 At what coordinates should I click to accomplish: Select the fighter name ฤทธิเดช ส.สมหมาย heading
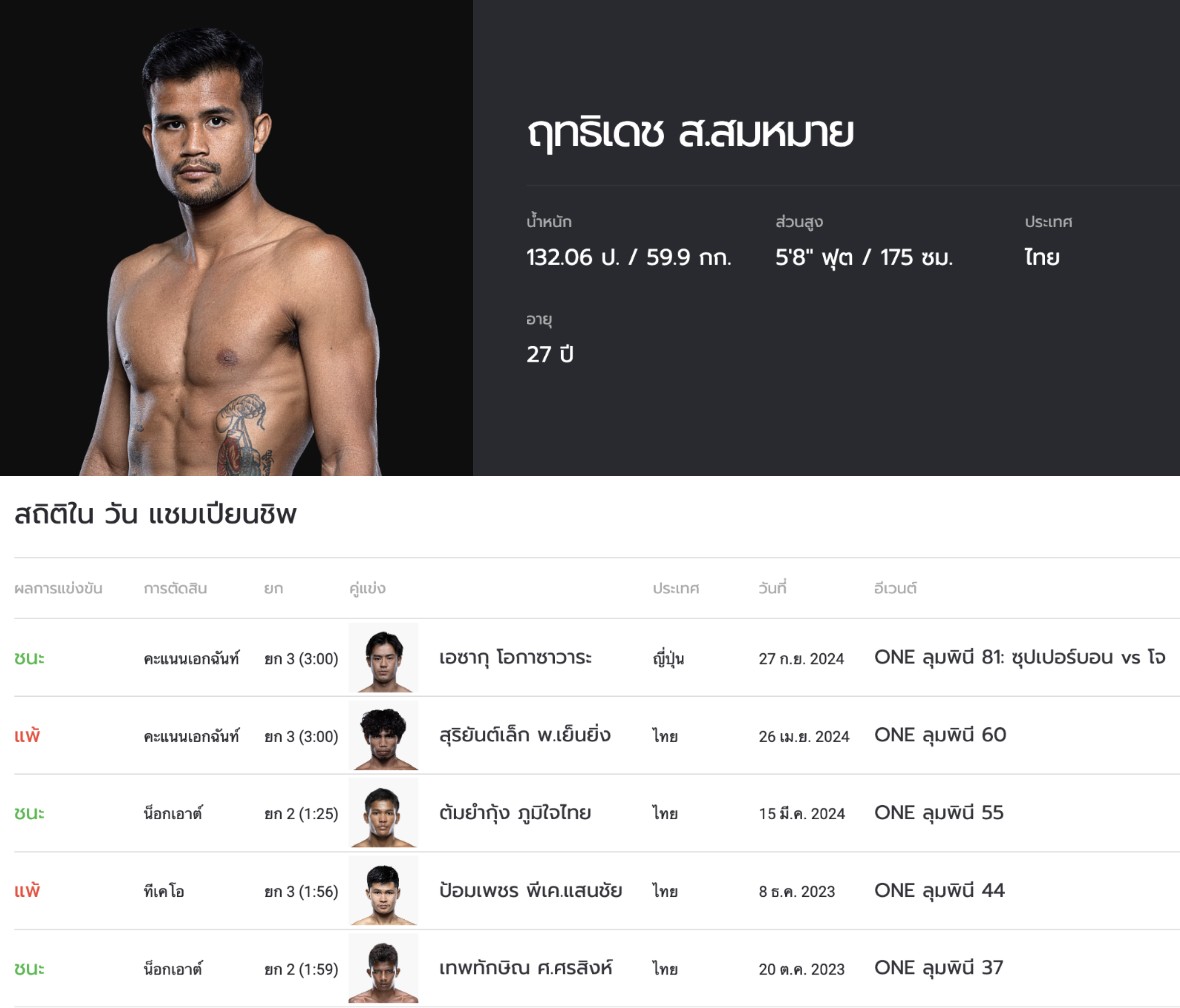point(690,133)
